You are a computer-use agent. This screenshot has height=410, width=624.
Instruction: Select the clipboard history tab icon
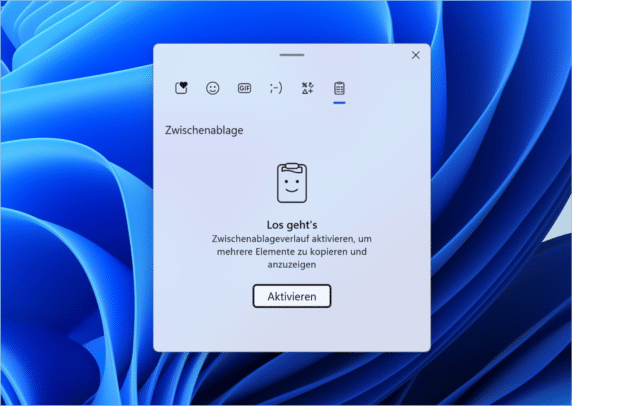(339, 87)
